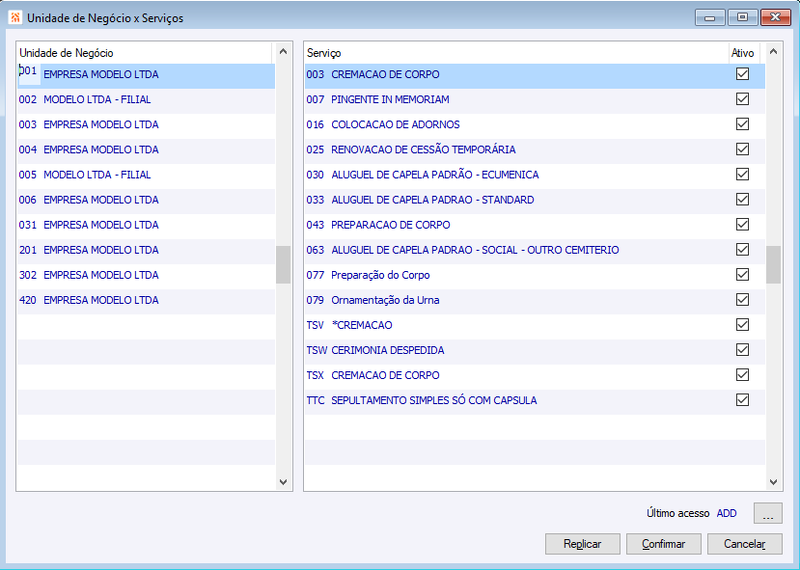Image resolution: width=800 pixels, height=570 pixels.
Task: Select service 077 Preparação do Corpo
Action: [535, 276]
